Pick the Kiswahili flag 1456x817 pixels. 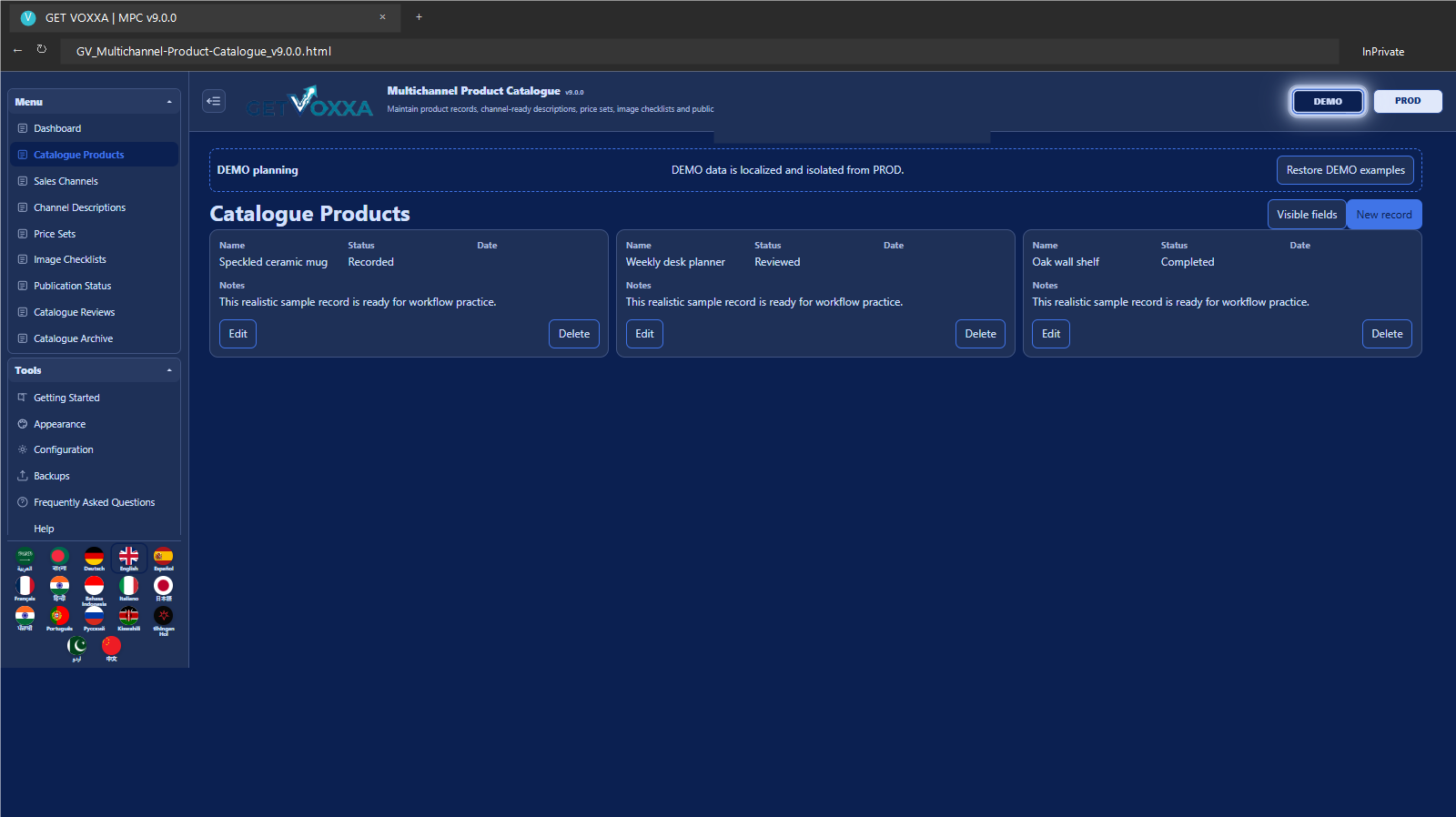(x=128, y=620)
